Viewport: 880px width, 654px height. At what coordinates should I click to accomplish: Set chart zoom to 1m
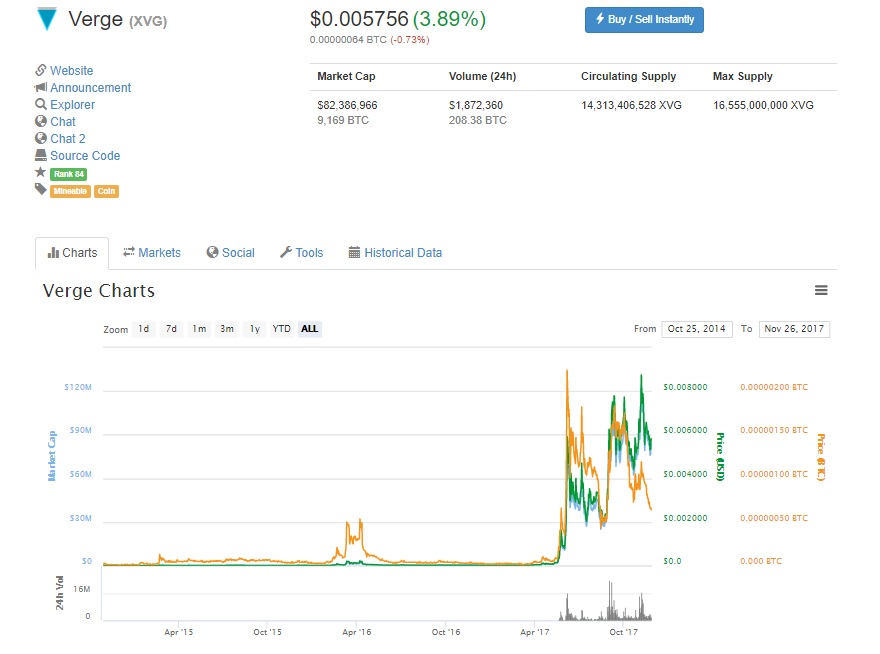click(x=199, y=329)
